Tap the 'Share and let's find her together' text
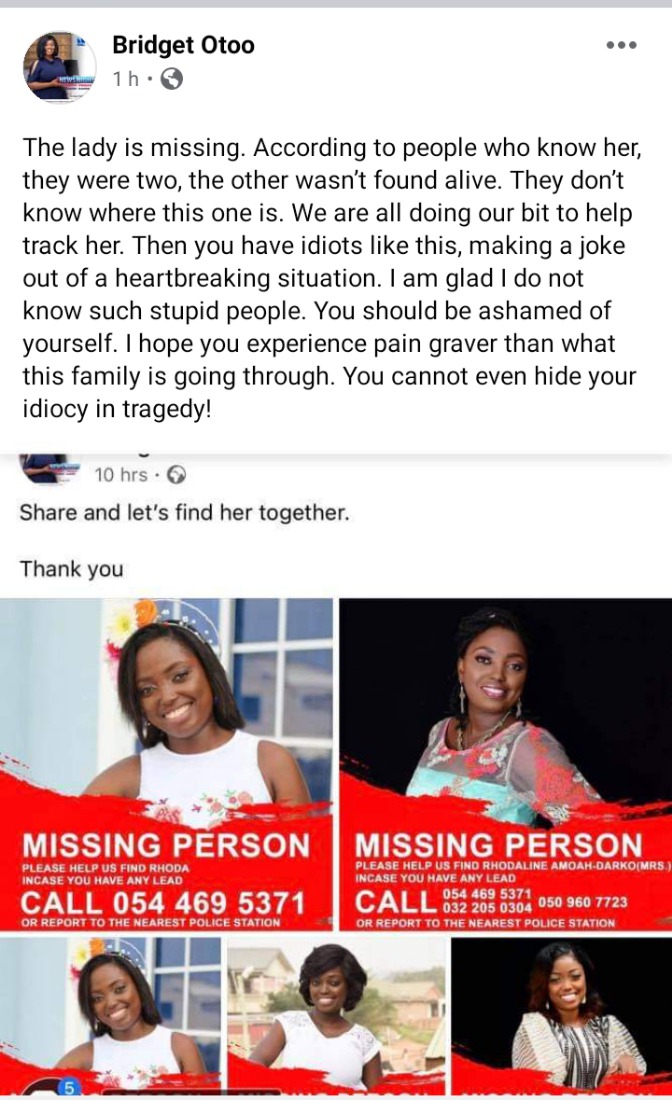 coord(184,513)
